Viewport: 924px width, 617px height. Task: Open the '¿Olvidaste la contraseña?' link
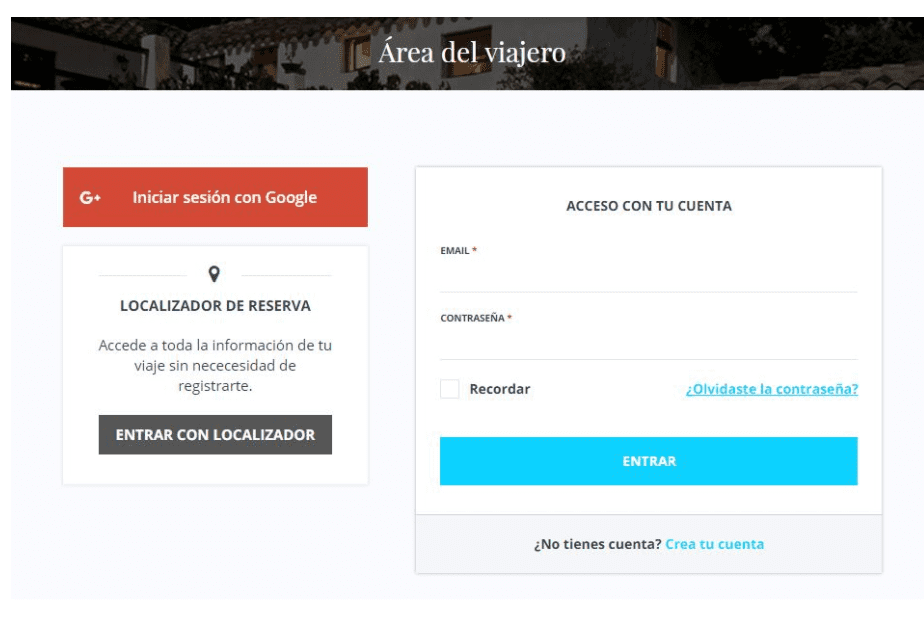click(771, 389)
